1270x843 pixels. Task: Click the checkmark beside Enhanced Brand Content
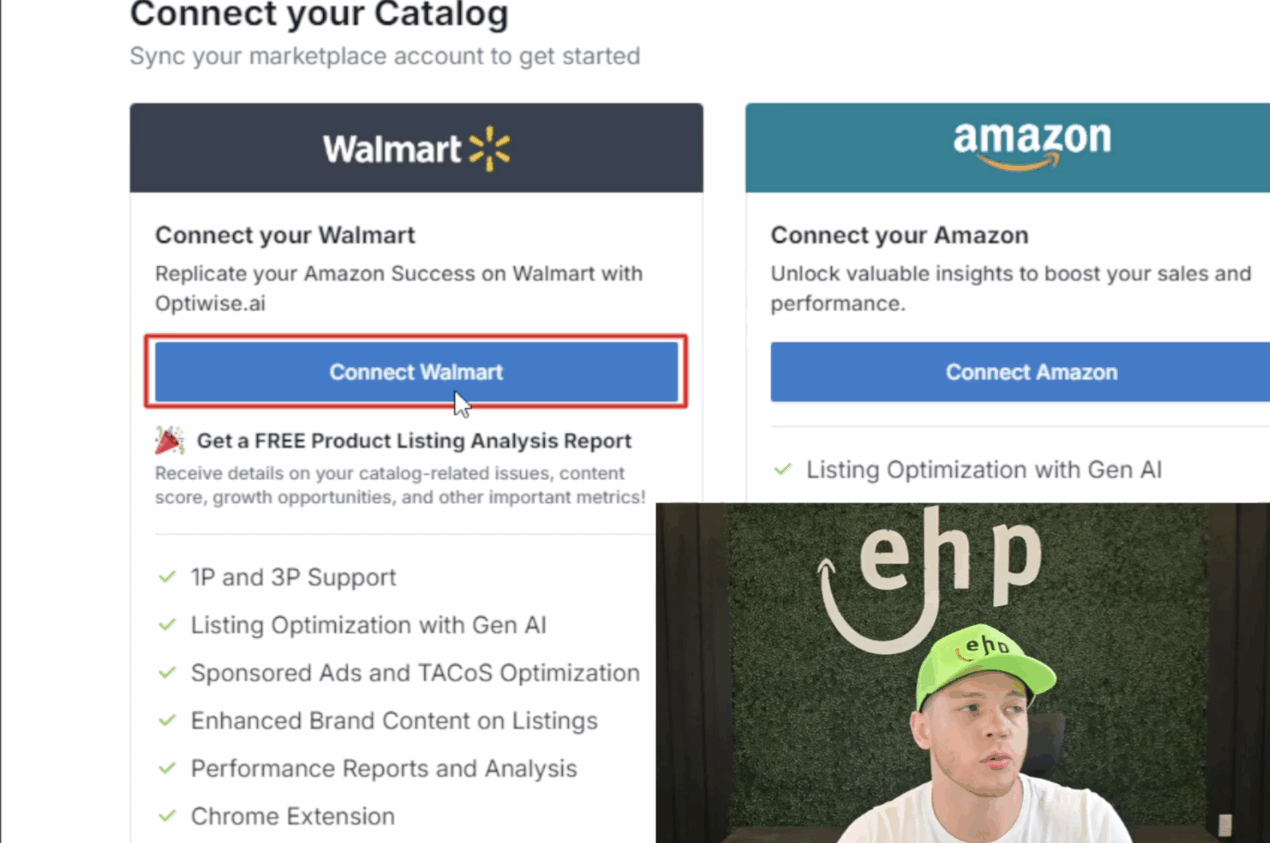[x=165, y=720]
